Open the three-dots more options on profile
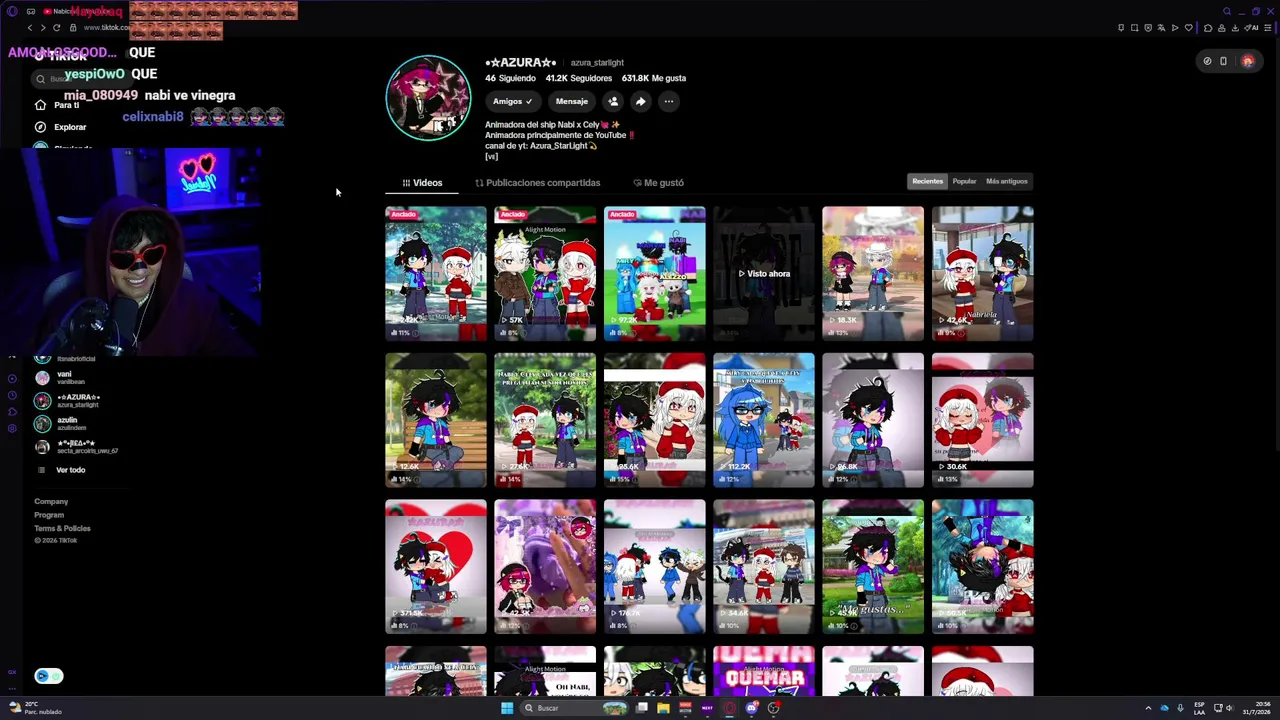This screenshot has height=720, width=1280. point(669,101)
